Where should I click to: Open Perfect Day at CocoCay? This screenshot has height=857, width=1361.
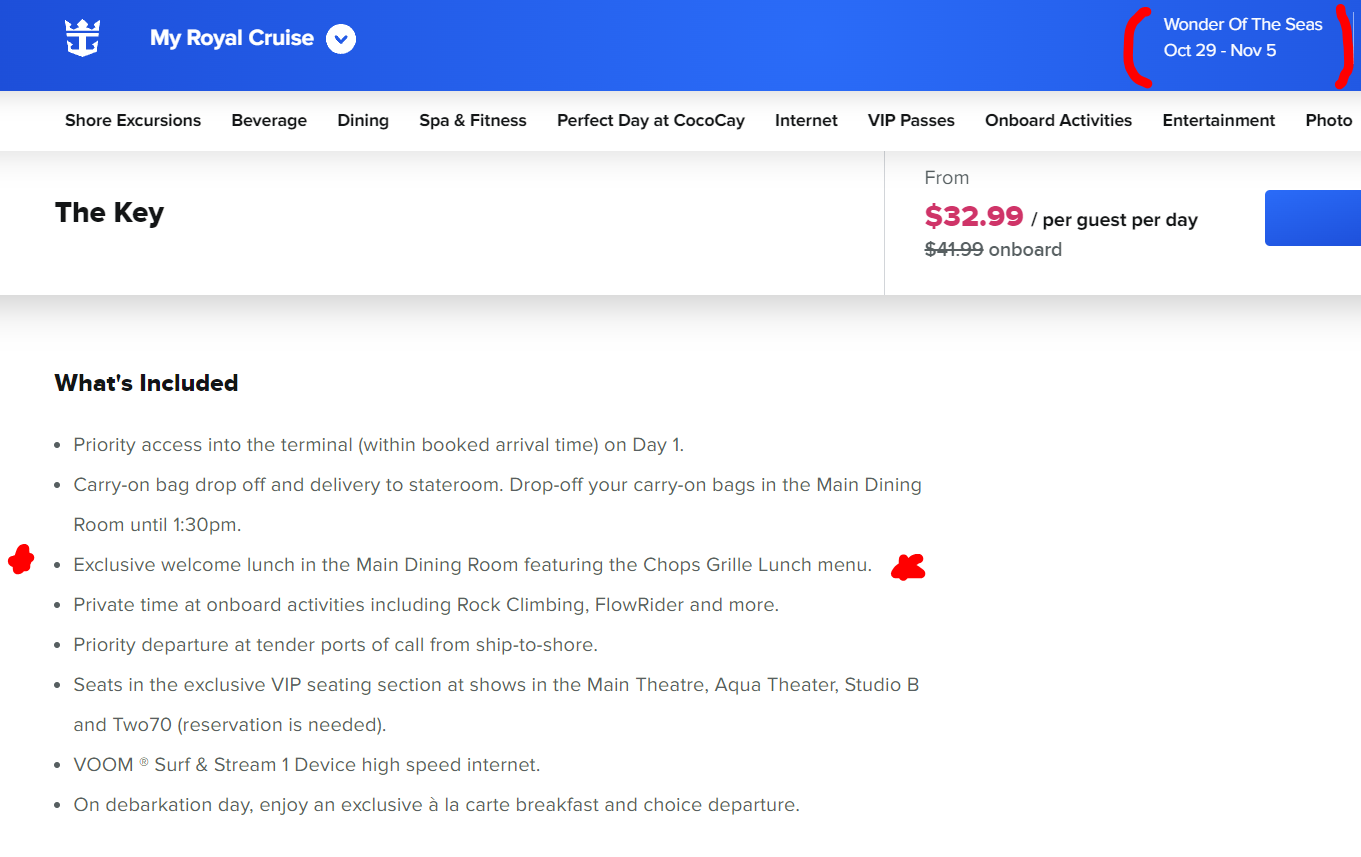tap(651, 120)
